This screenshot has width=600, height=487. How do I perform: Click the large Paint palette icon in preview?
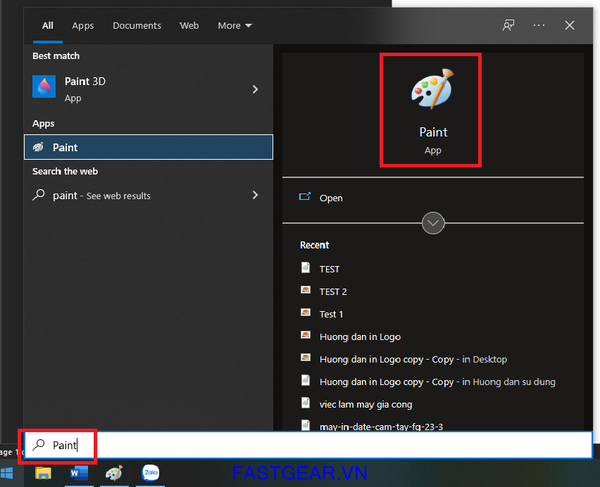tap(432, 89)
